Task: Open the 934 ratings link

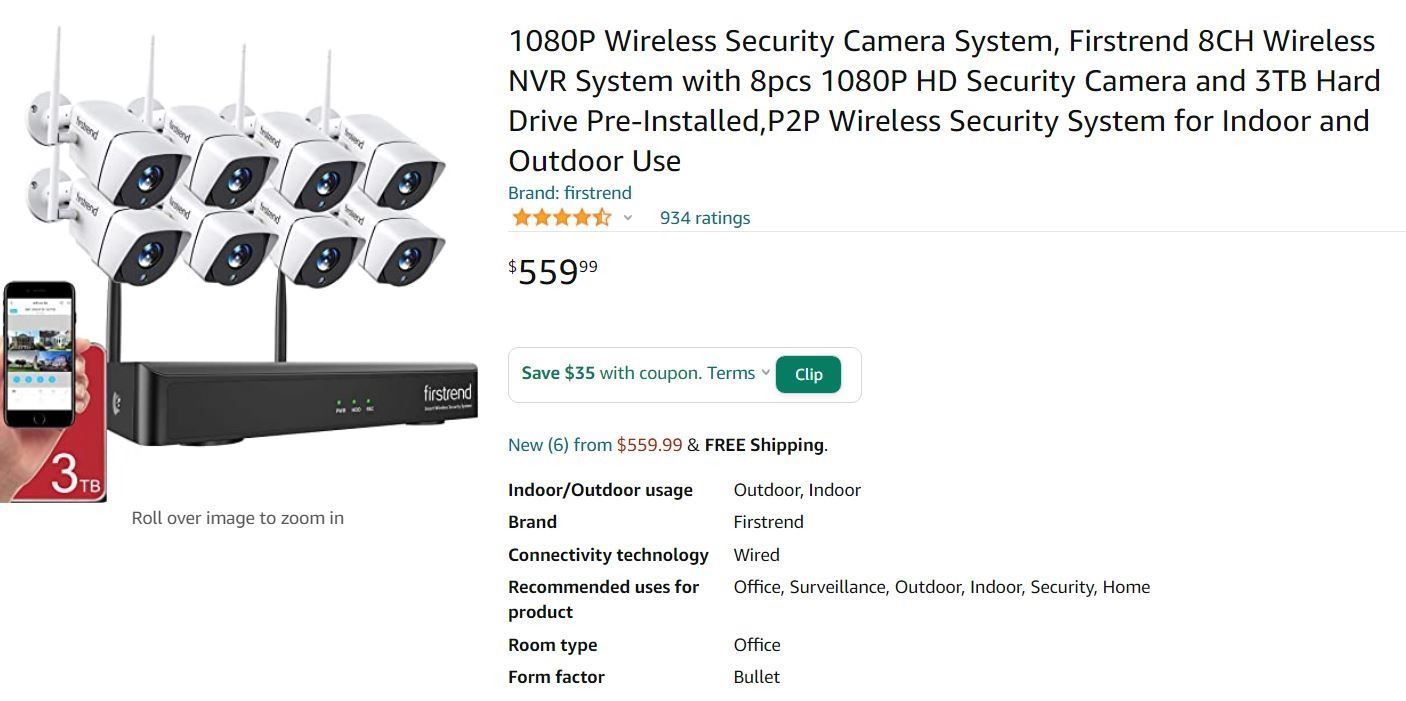Action: coord(704,218)
